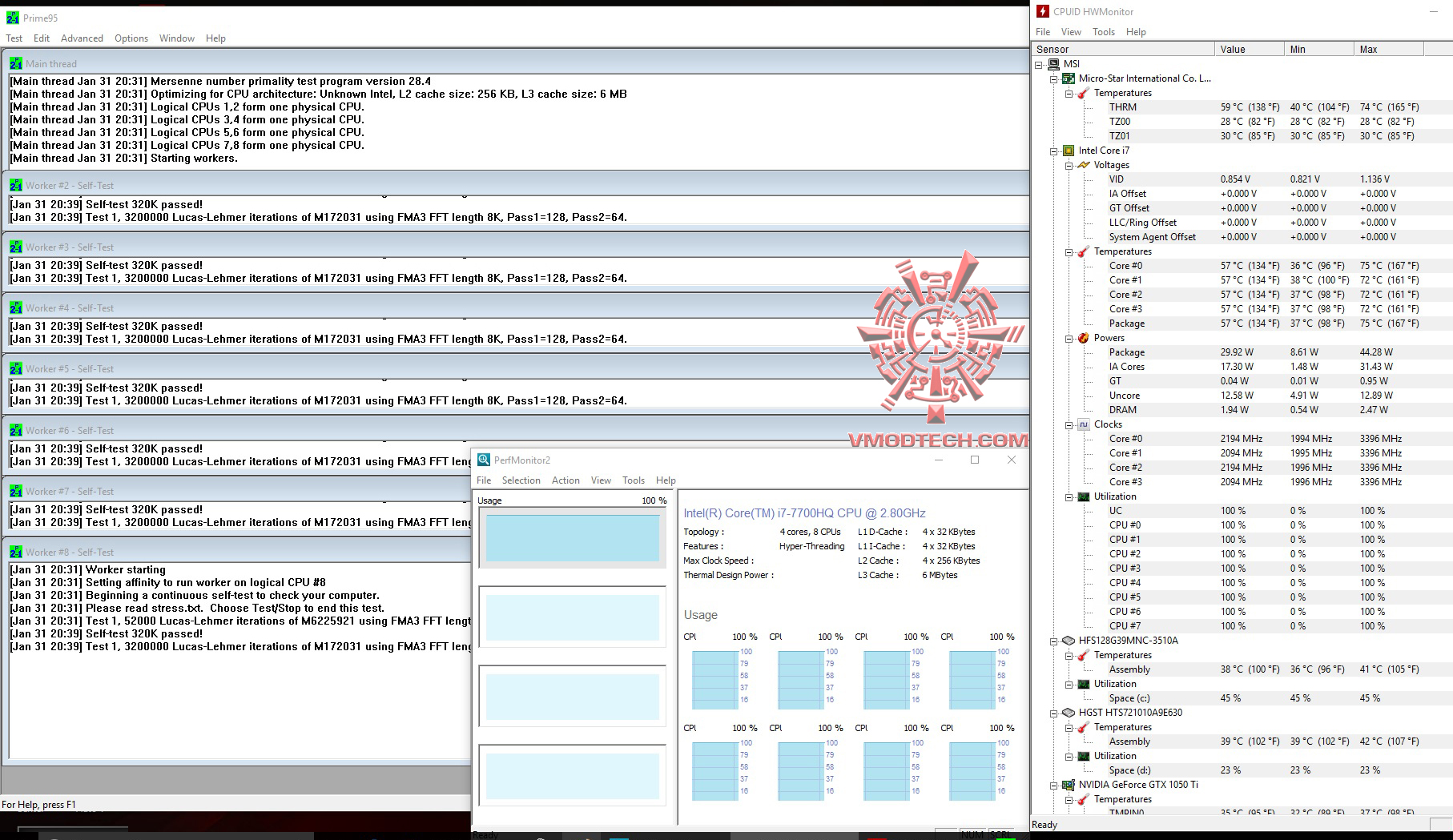Click the Worker #4 window icon
Image resolution: width=1453 pixels, height=840 pixels.
[x=16, y=307]
